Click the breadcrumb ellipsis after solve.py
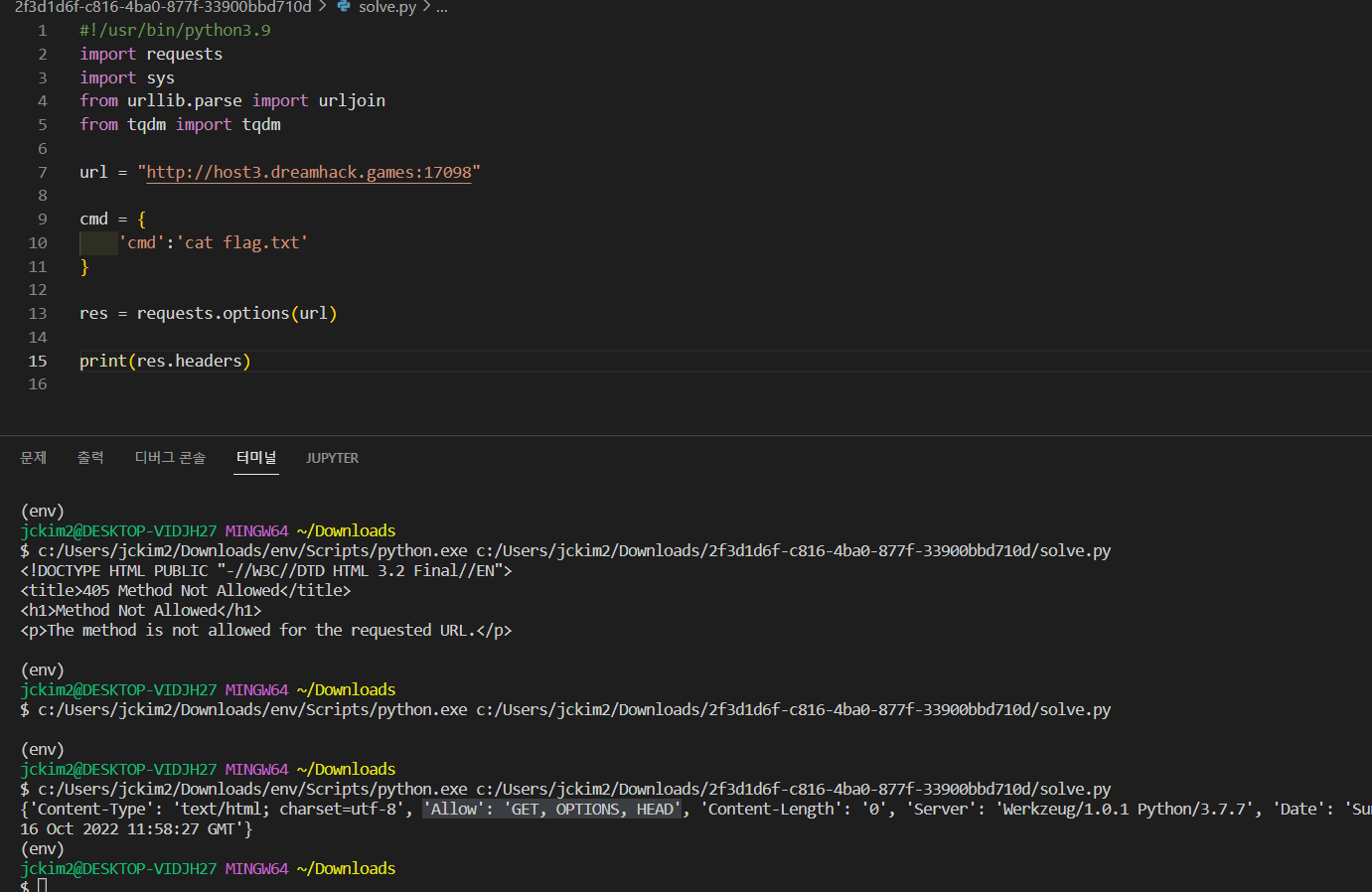The height and width of the screenshot is (892, 1372). (442, 7)
